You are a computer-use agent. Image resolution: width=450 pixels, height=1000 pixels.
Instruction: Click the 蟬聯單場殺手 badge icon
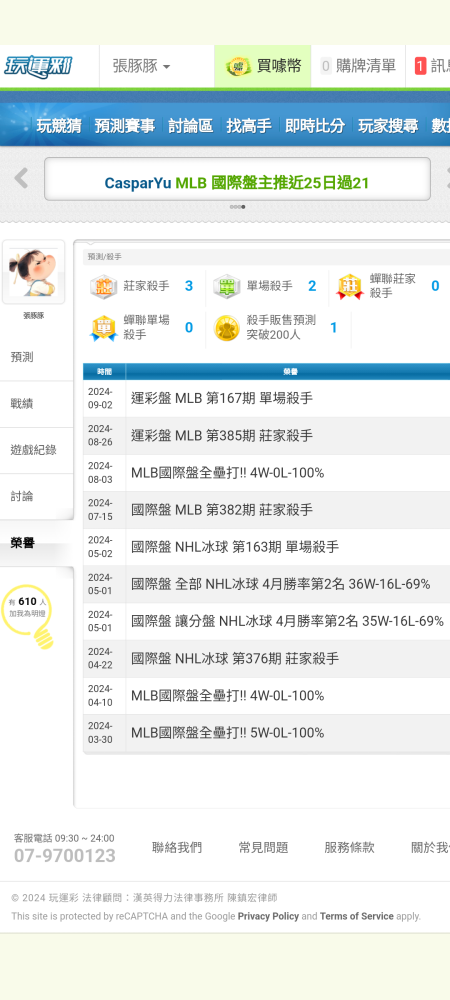click(x=103, y=328)
